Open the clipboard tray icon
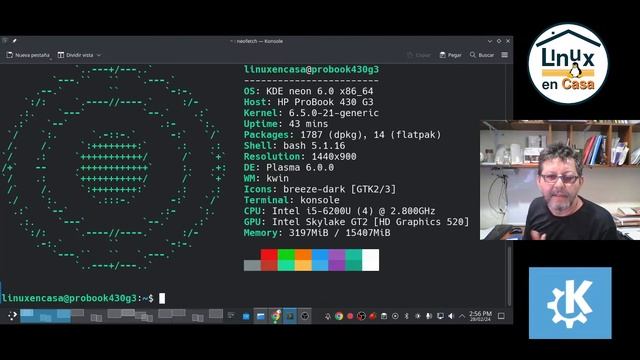The height and width of the screenshot is (360, 640). 384,316
